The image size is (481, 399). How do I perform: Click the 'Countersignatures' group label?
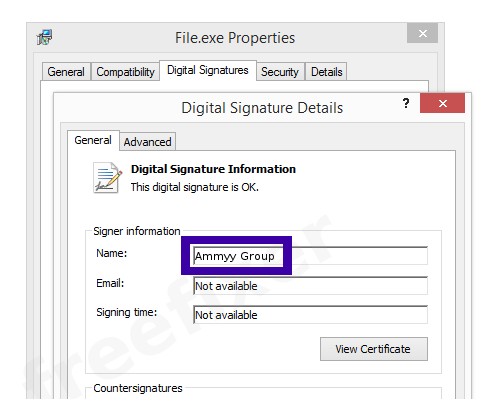click(138, 388)
